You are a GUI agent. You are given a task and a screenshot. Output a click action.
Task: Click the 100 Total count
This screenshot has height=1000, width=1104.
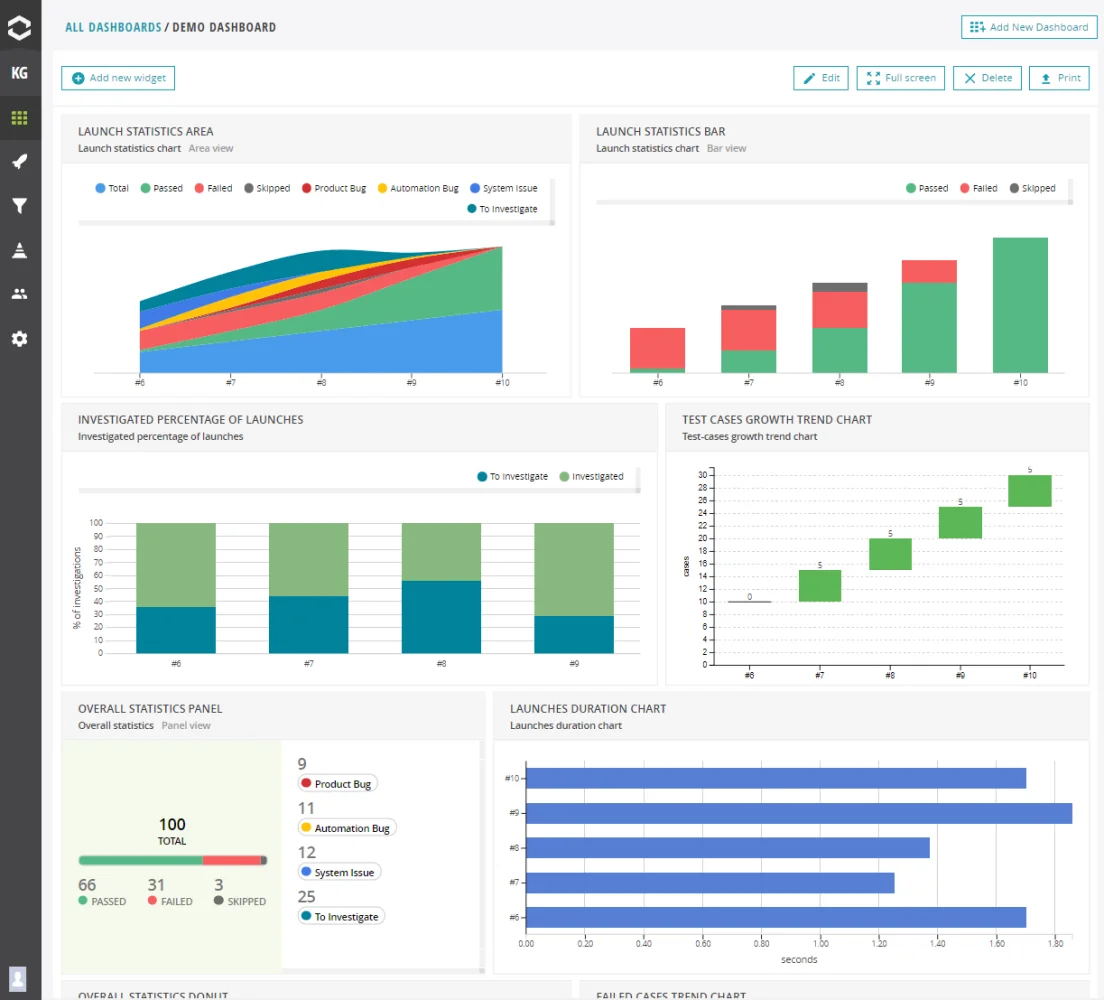point(172,824)
